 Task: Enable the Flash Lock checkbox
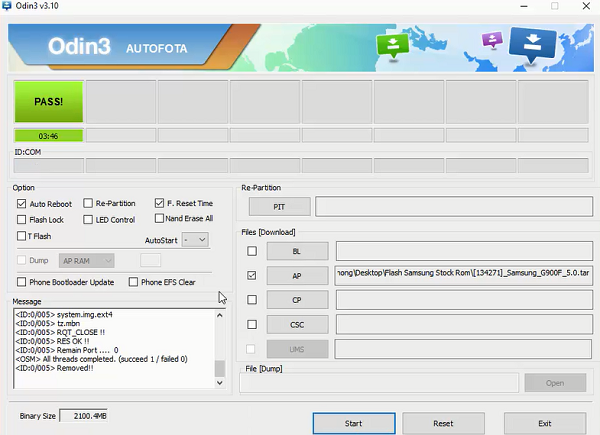(21, 220)
